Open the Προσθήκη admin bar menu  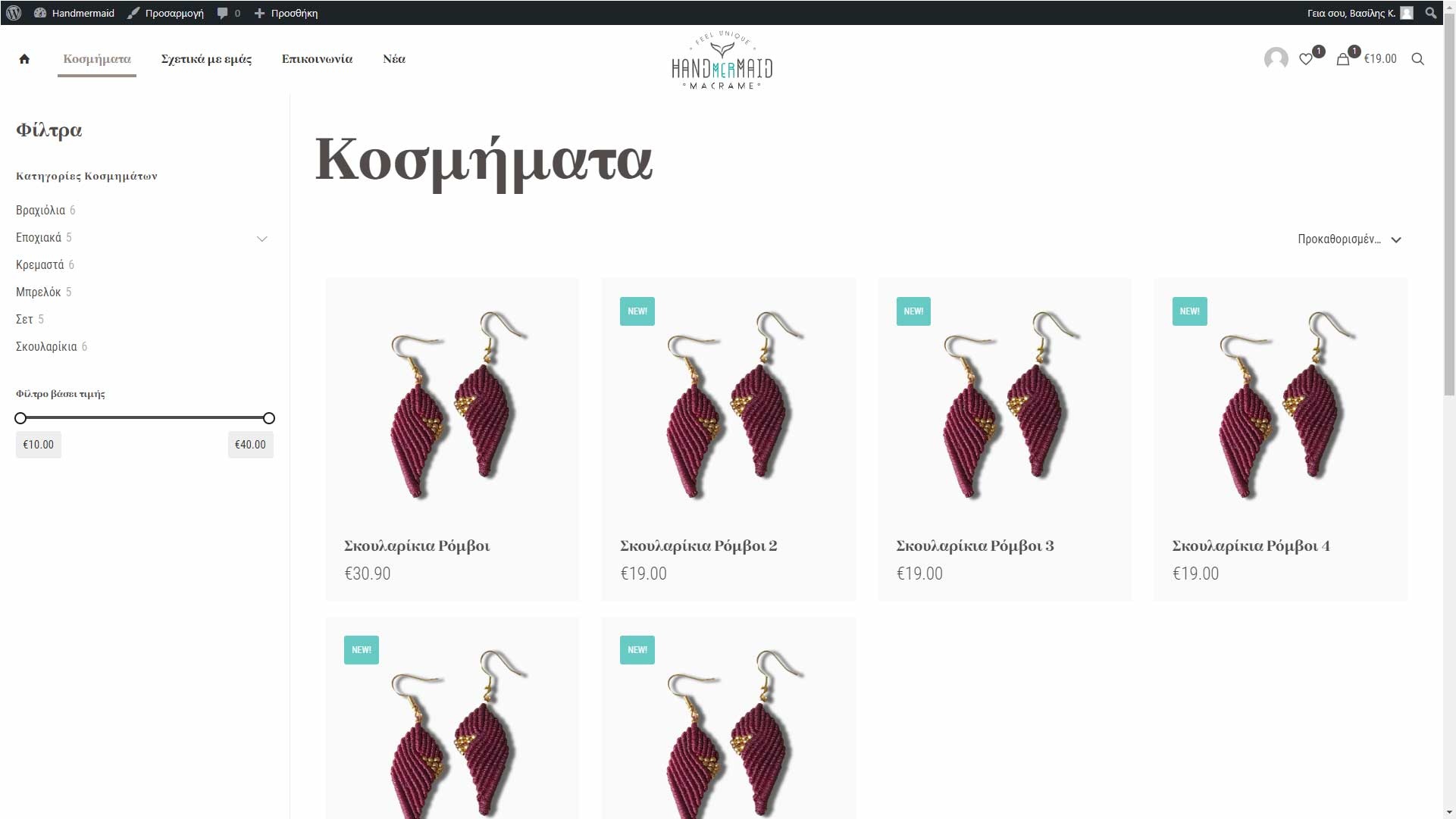point(286,13)
